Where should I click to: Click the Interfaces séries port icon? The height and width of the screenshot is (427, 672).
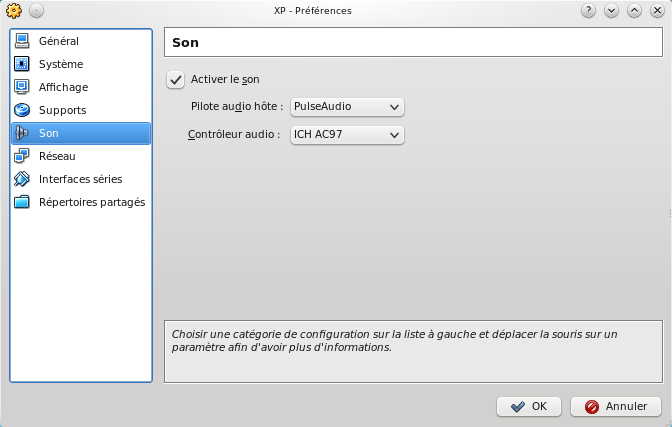pos(22,180)
